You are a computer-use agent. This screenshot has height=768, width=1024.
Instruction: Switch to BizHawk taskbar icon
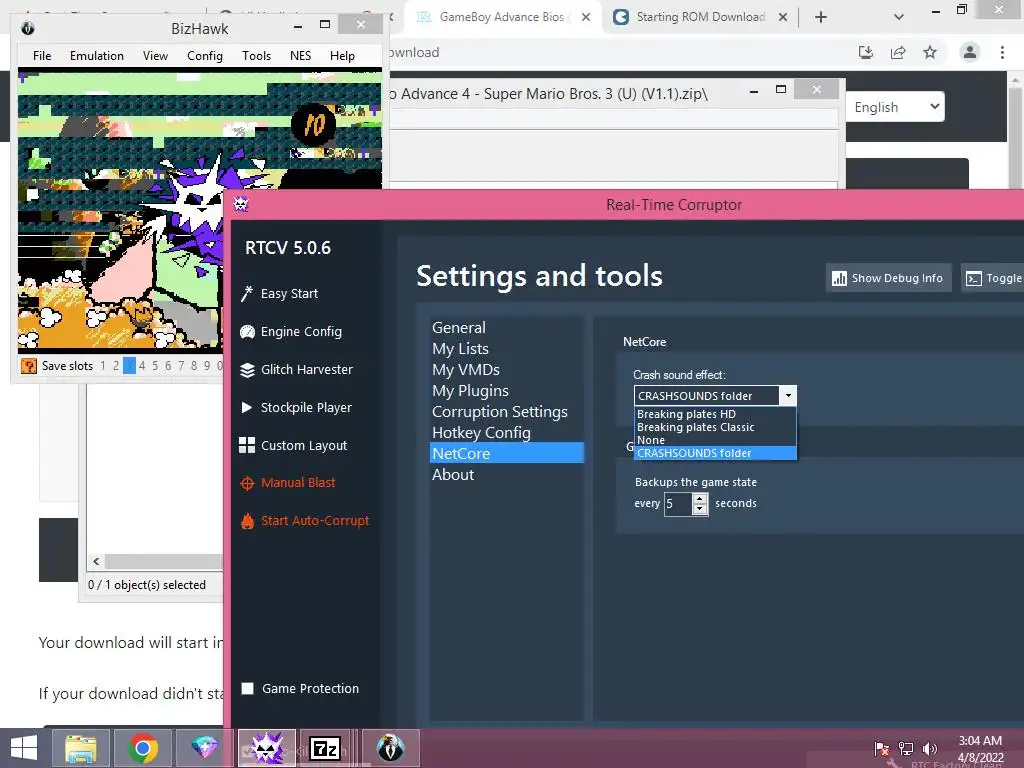(391, 748)
